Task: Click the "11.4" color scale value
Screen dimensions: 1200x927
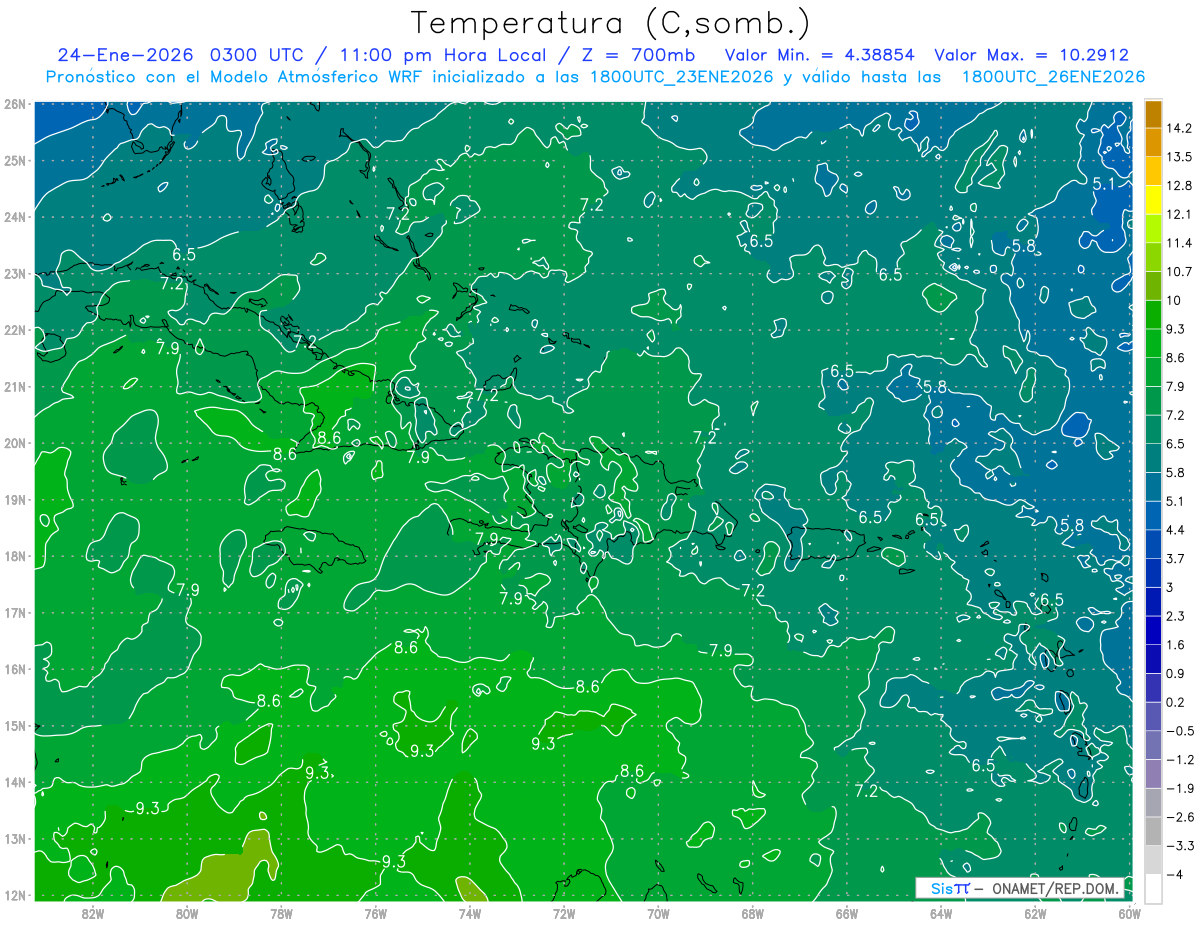Action: [x=1179, y=243]
